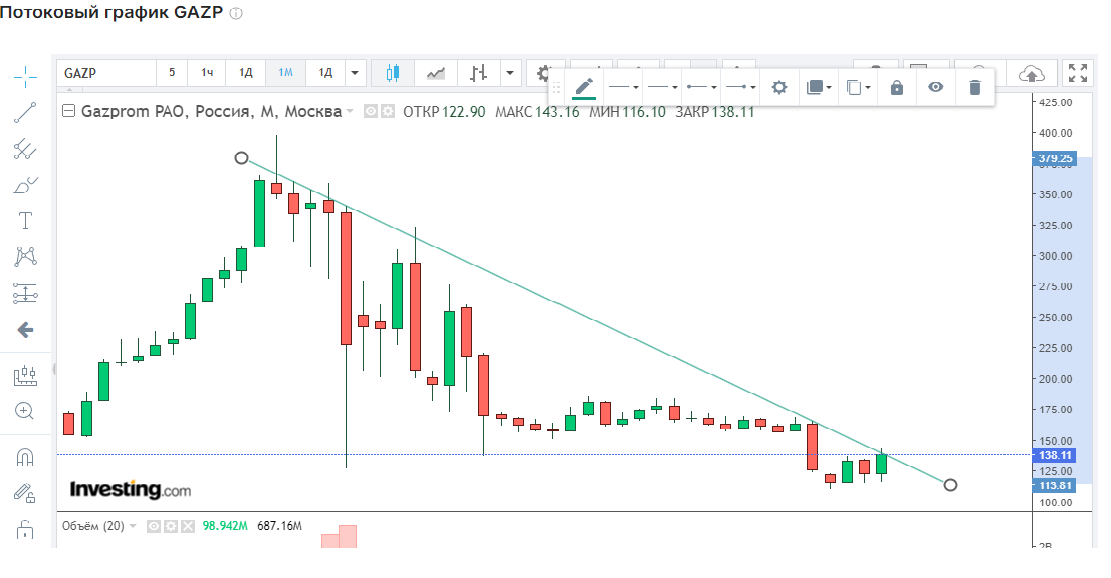Open line thickness dropdown in drawing toolbar
This screenshot has width=1111, height=578.
click(x=662, y=87)
